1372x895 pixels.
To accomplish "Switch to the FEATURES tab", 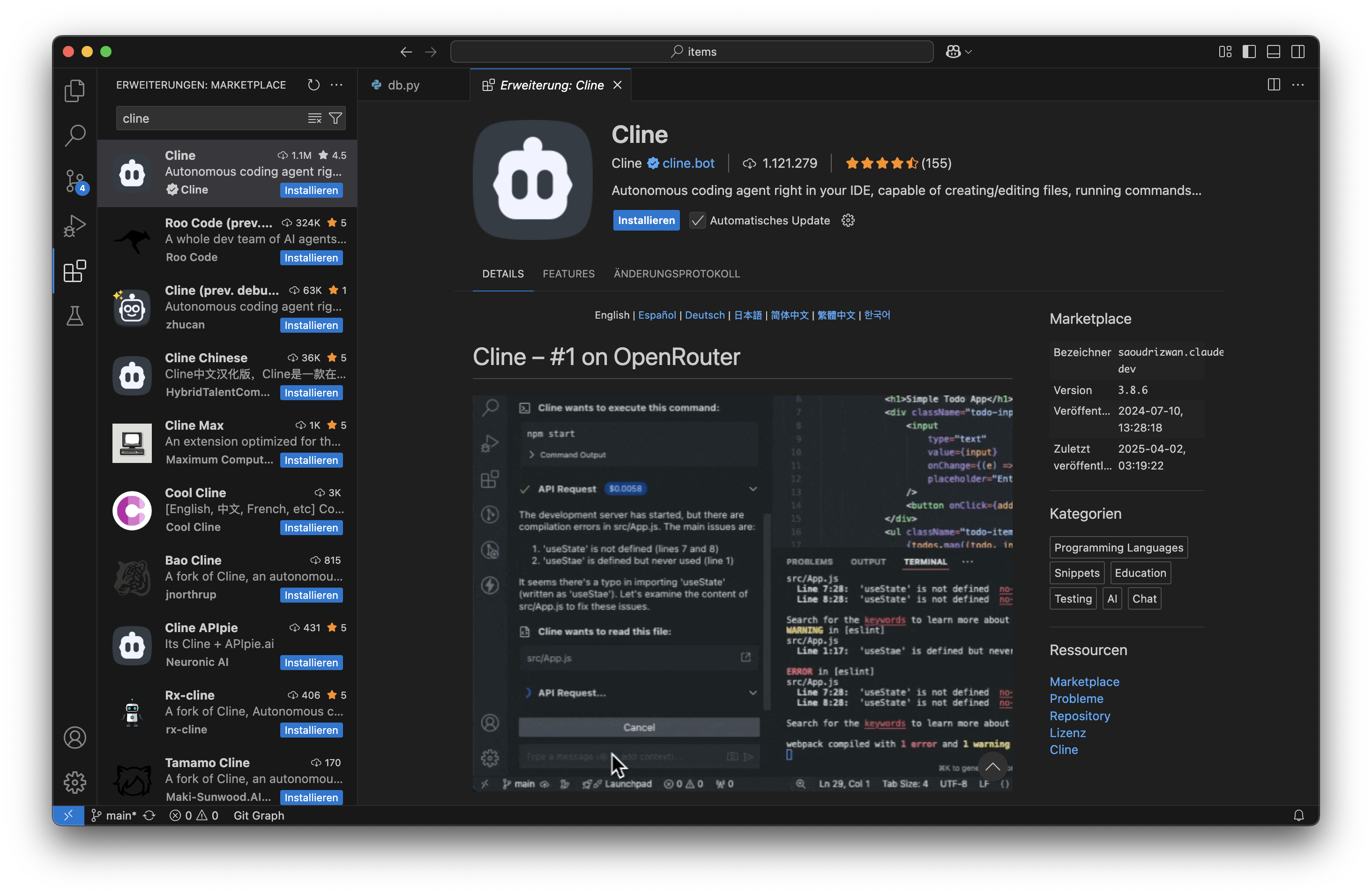I will 568,274.
